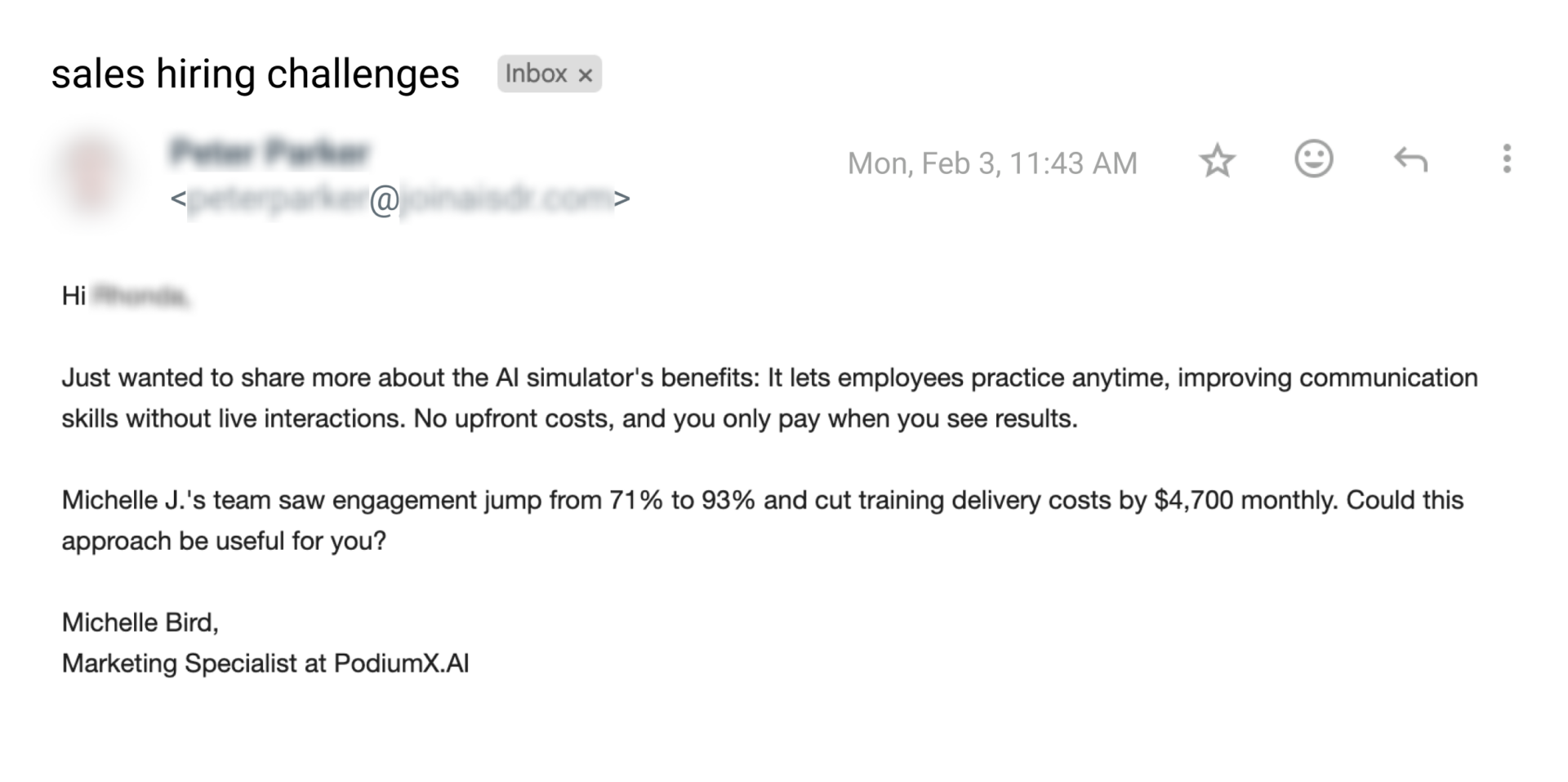Click 'PodiumX.AI' company name in signature
Viewport: 1568px width, 782px height.
401,664
